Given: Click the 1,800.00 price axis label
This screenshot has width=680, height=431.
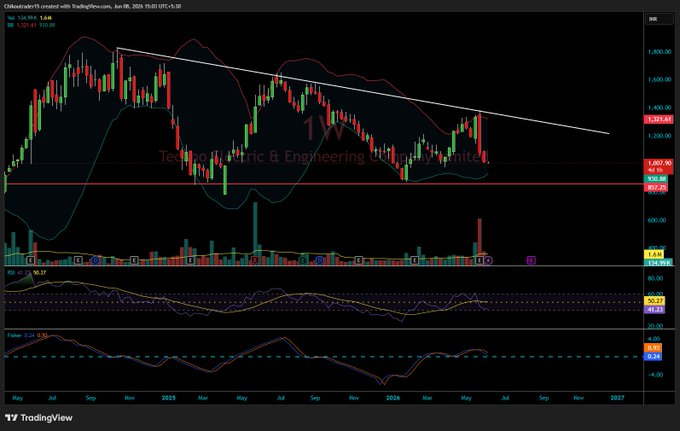Looking at the screenshot, I should tap(659, 52).
